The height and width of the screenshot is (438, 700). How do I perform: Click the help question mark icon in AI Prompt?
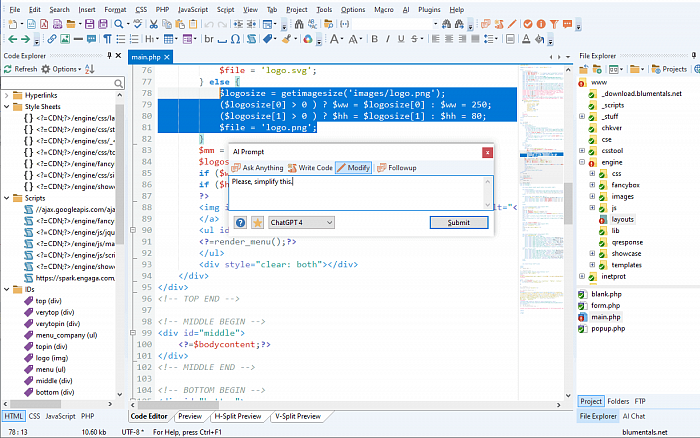241,222
